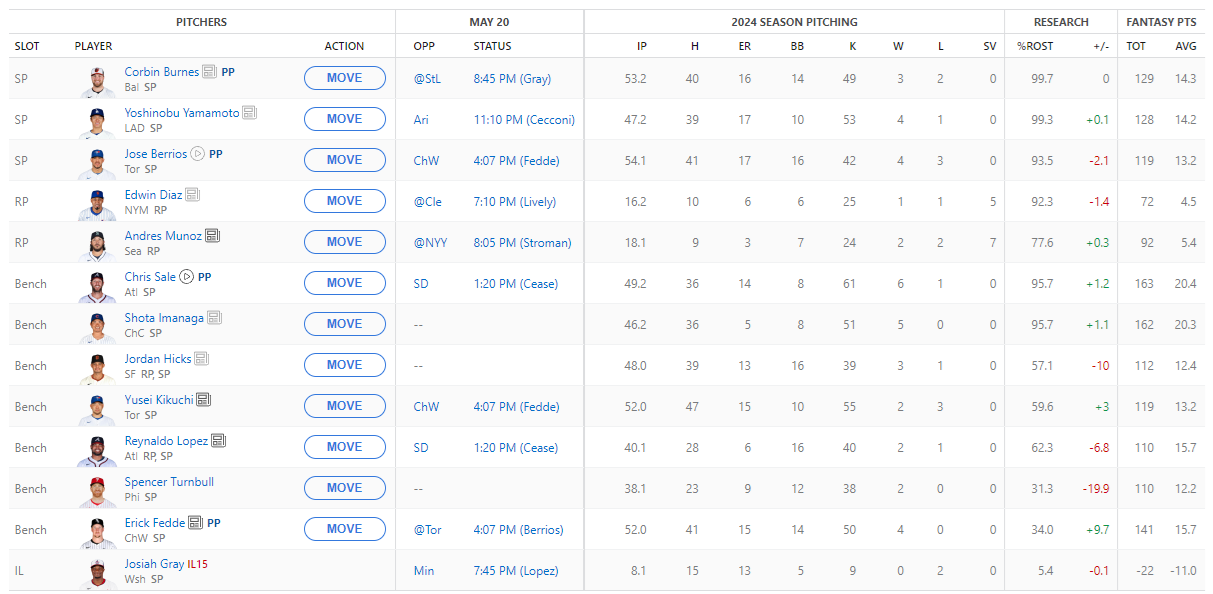The image size is (1213, 594).
Task: Open the news icon beside Erick Fedde
Action: [x=196, y=523]
